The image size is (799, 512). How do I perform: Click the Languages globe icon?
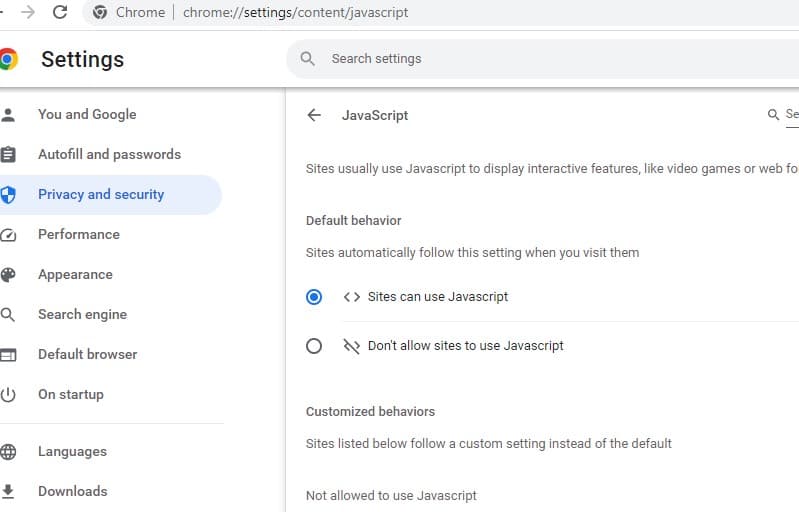point(9,452)
